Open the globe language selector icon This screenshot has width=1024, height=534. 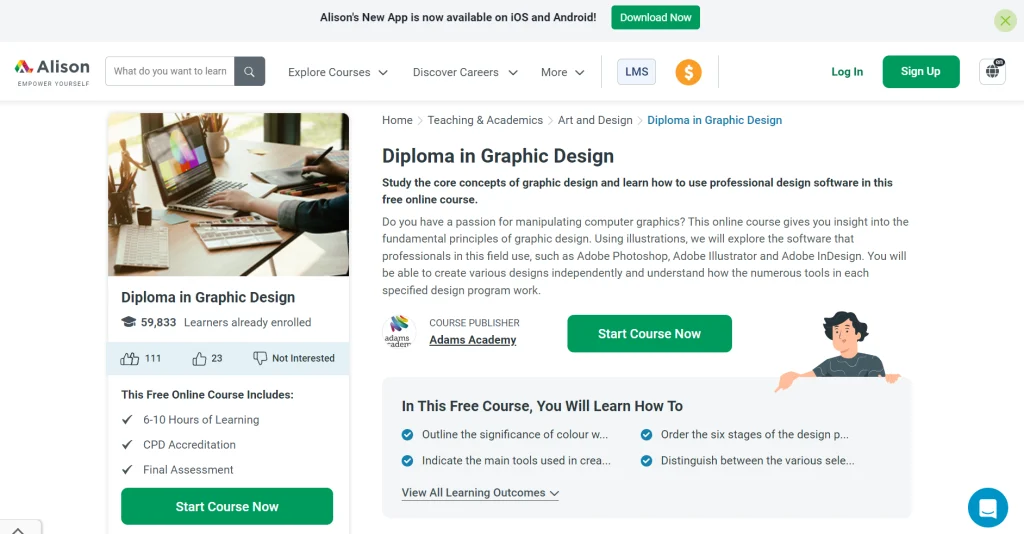[x=992, y=71]
